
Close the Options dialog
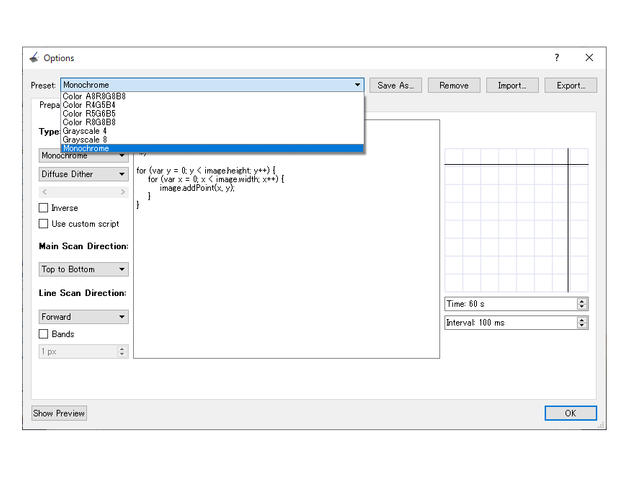tap(589, 58)
